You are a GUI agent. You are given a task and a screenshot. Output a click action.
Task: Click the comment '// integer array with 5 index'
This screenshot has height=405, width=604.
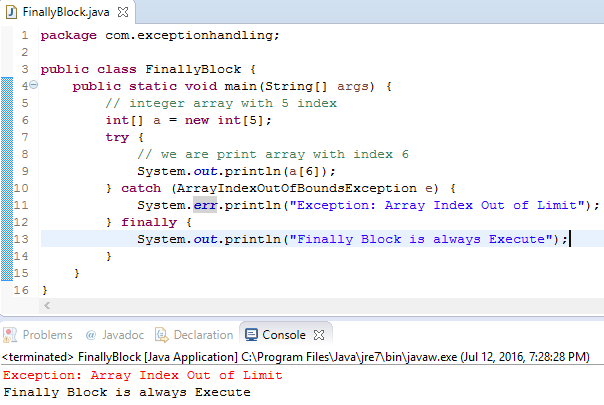pyautogui.click(x=221, y=103)
